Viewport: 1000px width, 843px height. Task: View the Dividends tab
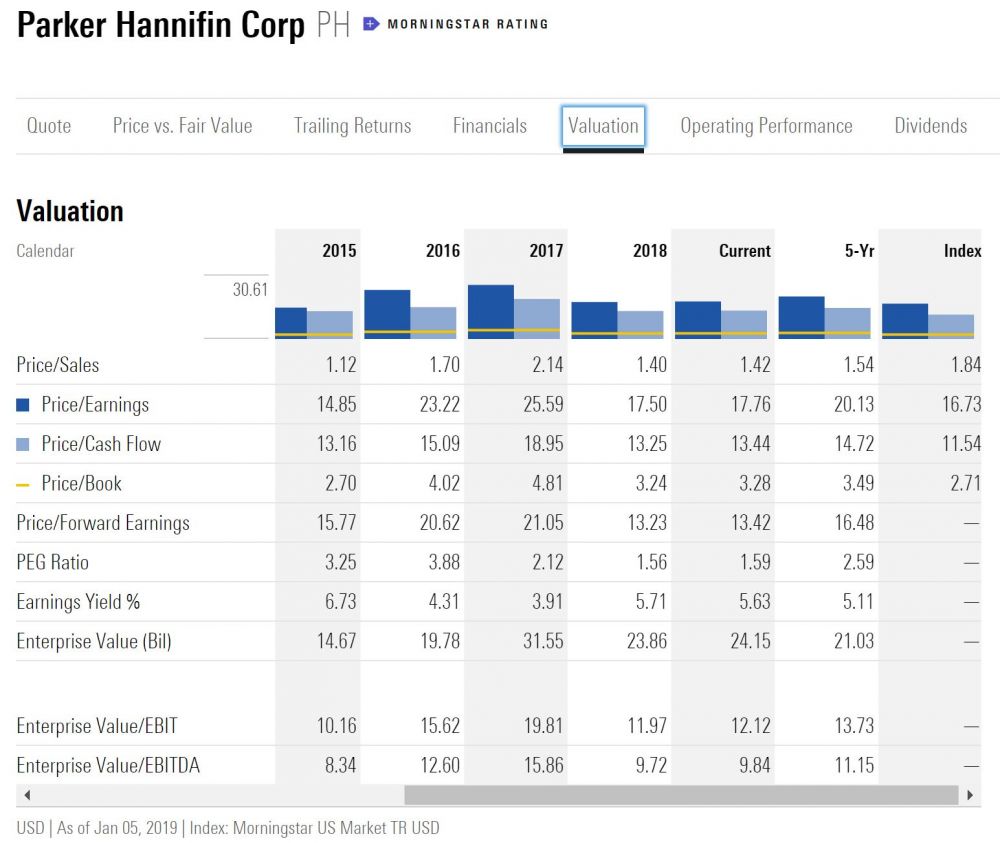(930, 126)
